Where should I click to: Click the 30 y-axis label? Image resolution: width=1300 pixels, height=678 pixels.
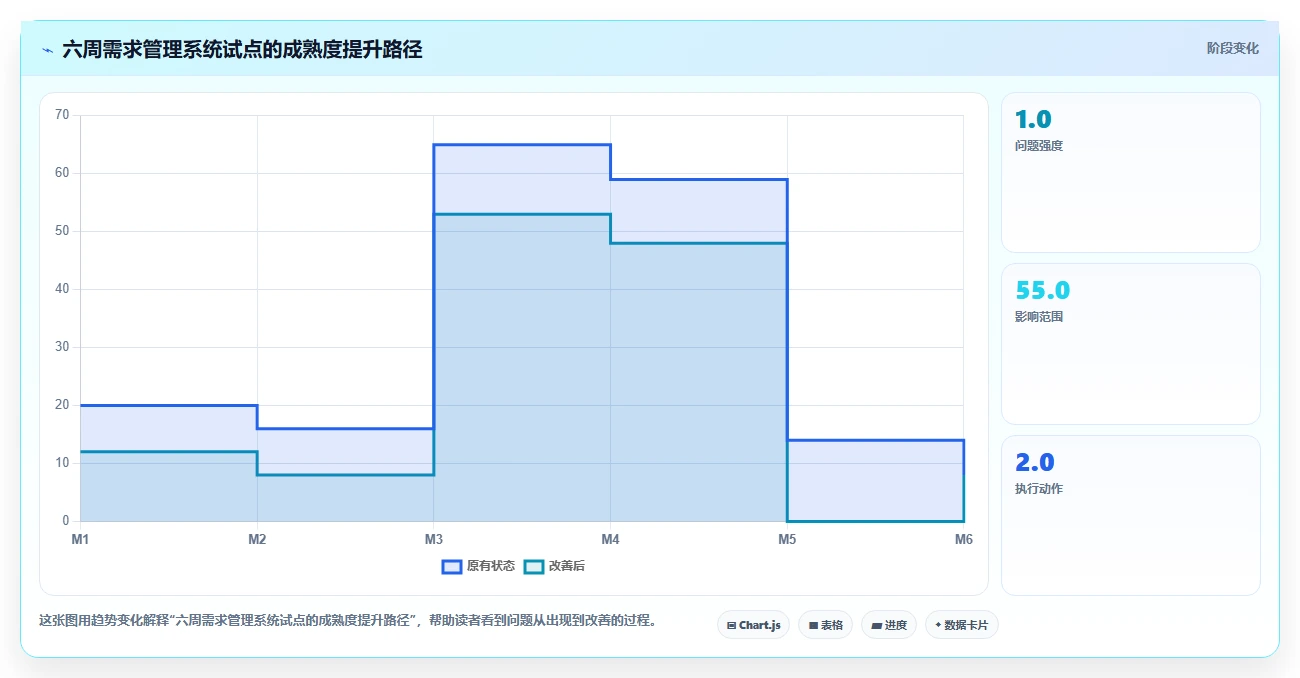click(x=62, y=347)
